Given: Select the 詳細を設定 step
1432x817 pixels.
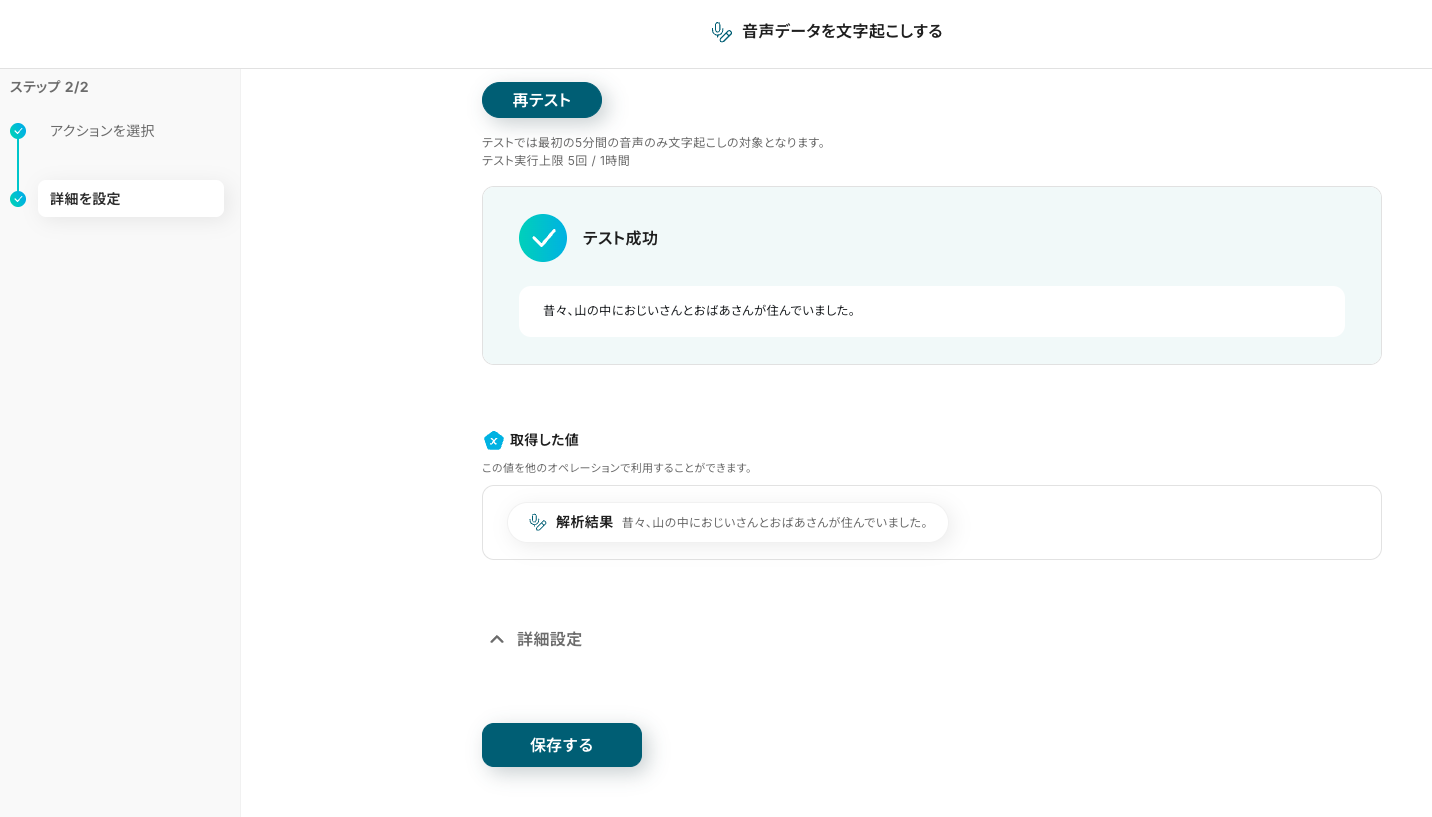Looking at the screenshot, I should point(131,199).
